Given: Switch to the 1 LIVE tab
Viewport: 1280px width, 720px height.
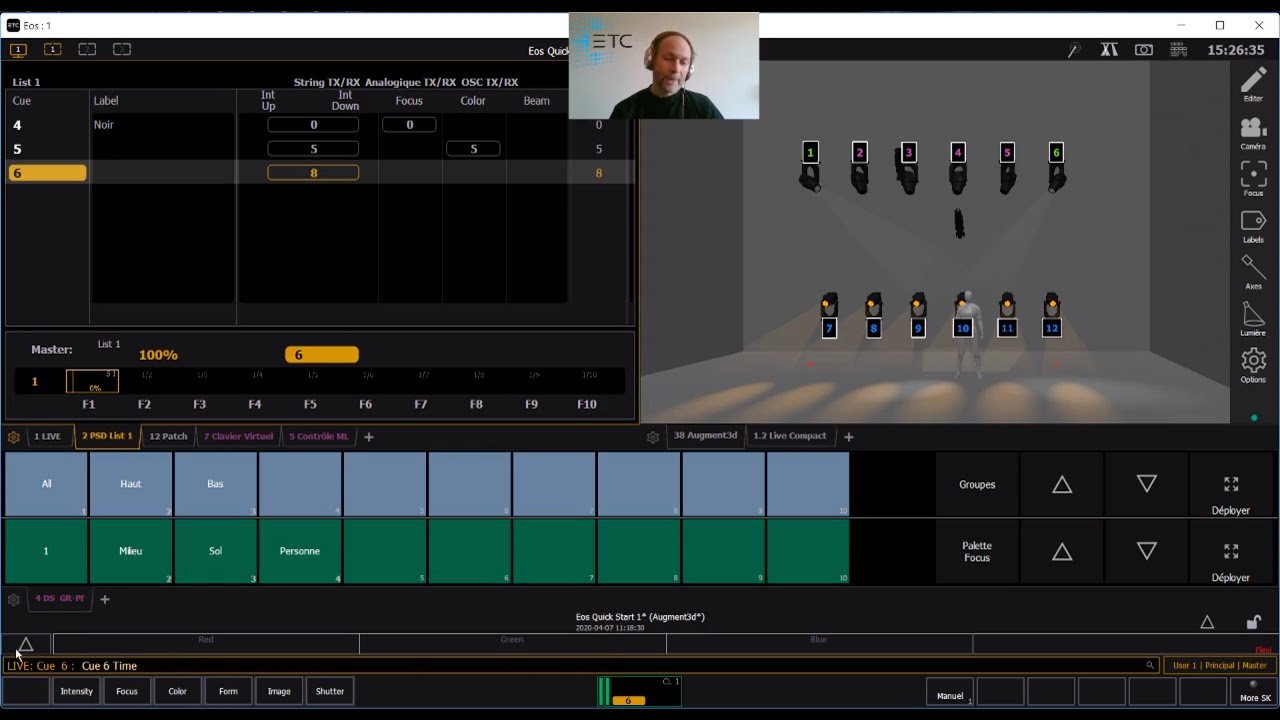Looking at the screenshot, I should [47, 437].
